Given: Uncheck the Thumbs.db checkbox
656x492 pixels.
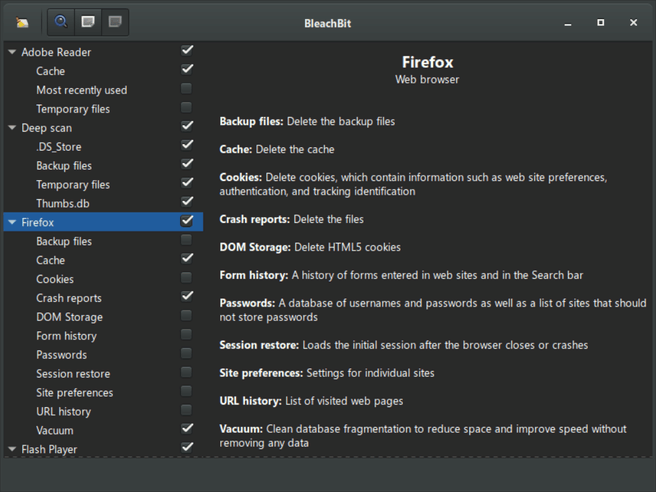Looking at the screenshot, I should (187, 201).
